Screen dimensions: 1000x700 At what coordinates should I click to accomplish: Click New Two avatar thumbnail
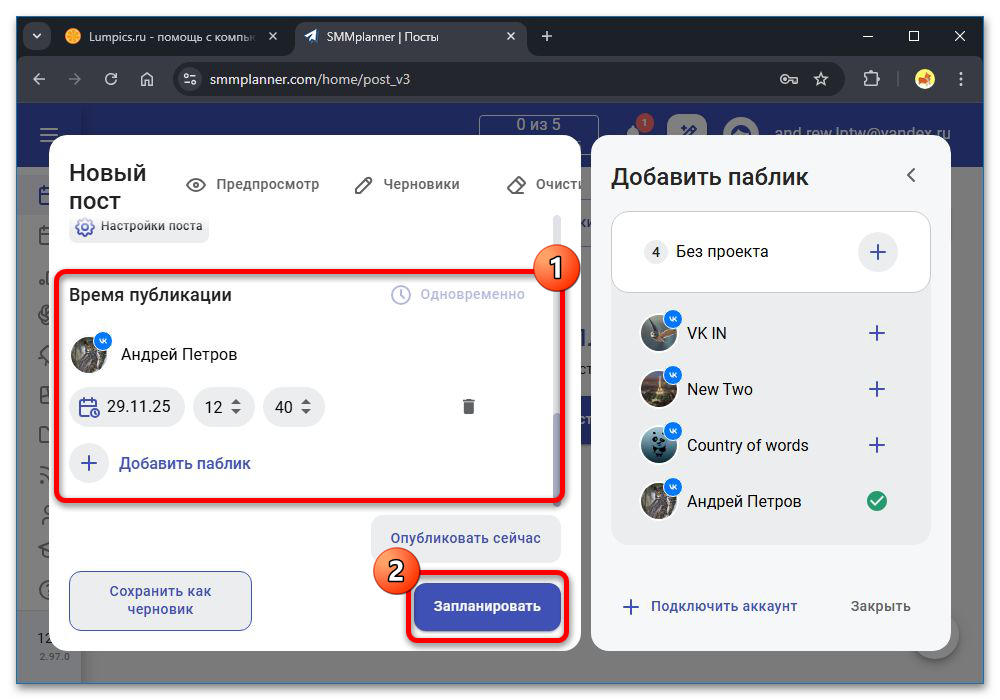point(659,389)
